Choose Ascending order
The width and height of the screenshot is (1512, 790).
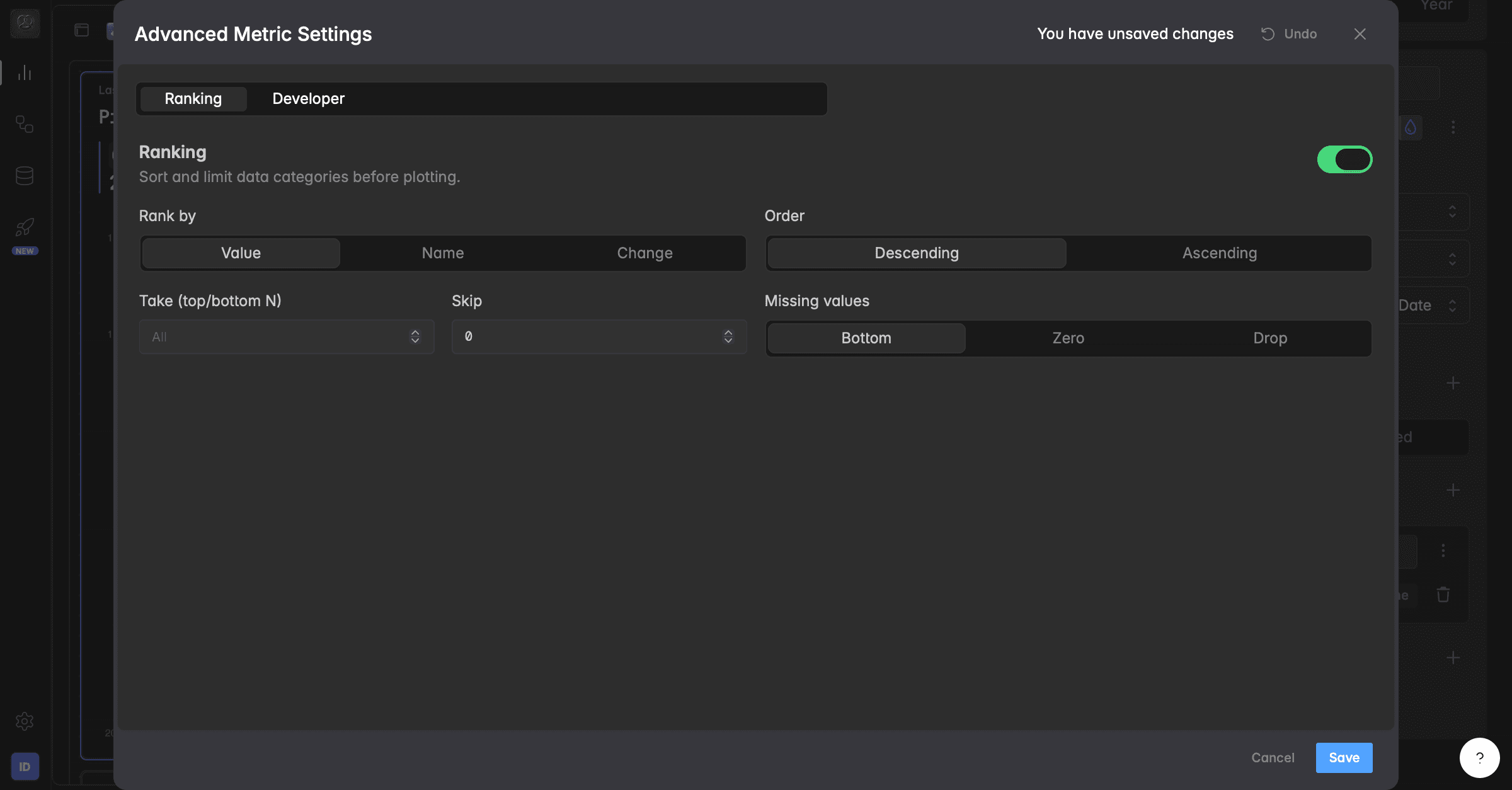(x=1219, y=253)
